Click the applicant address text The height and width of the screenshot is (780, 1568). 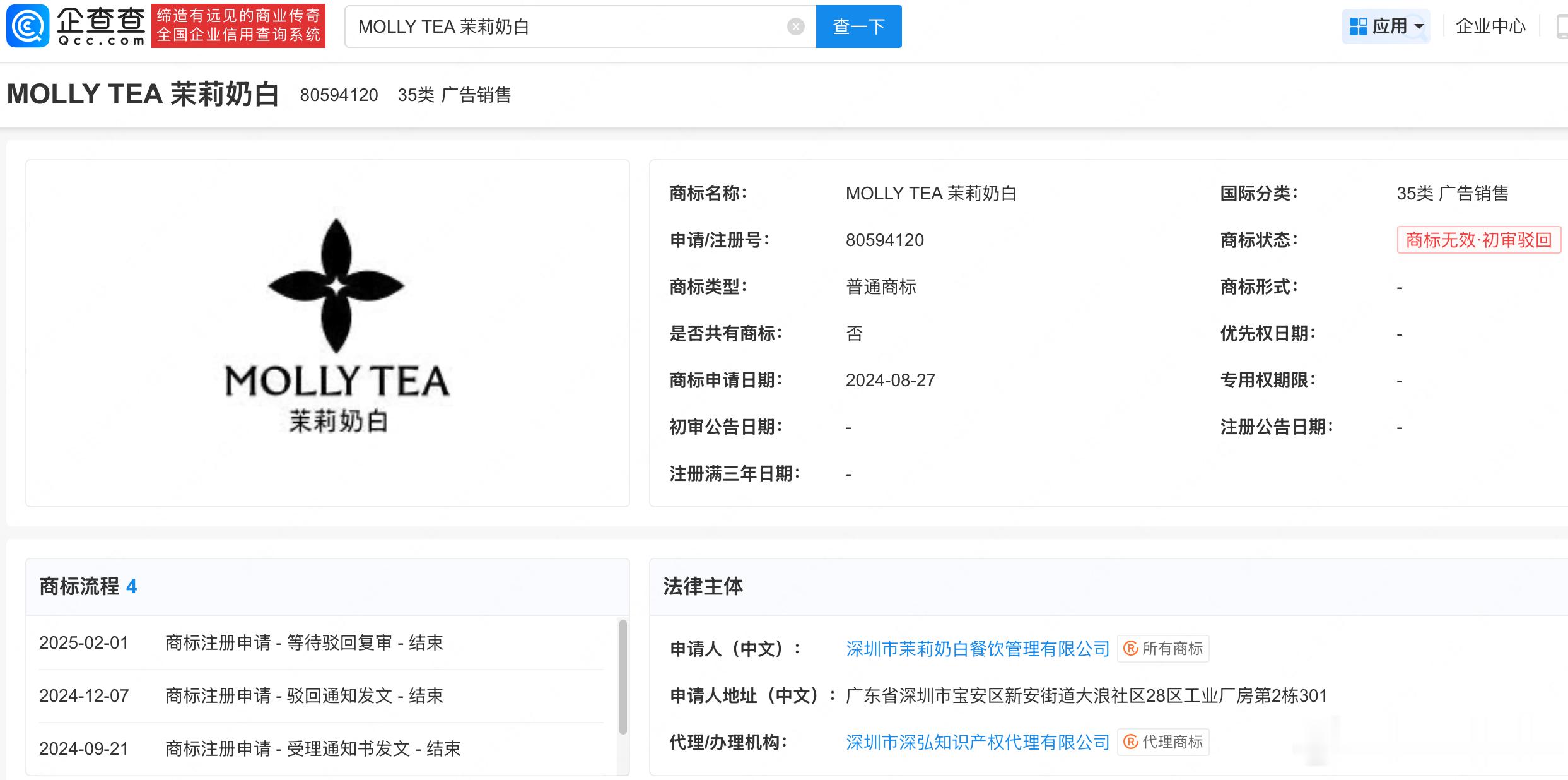[x=1087, y=695]
